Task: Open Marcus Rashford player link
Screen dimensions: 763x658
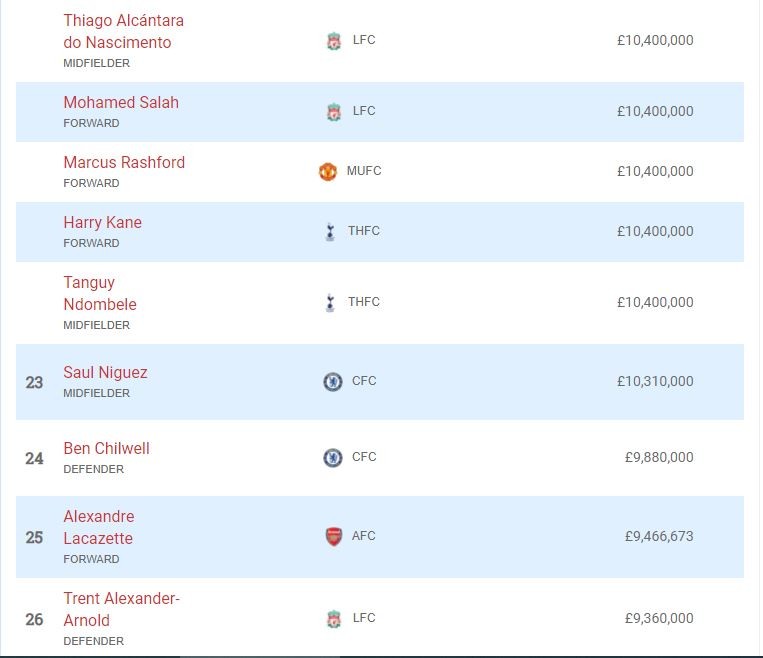Action: (x=124, y=162)
